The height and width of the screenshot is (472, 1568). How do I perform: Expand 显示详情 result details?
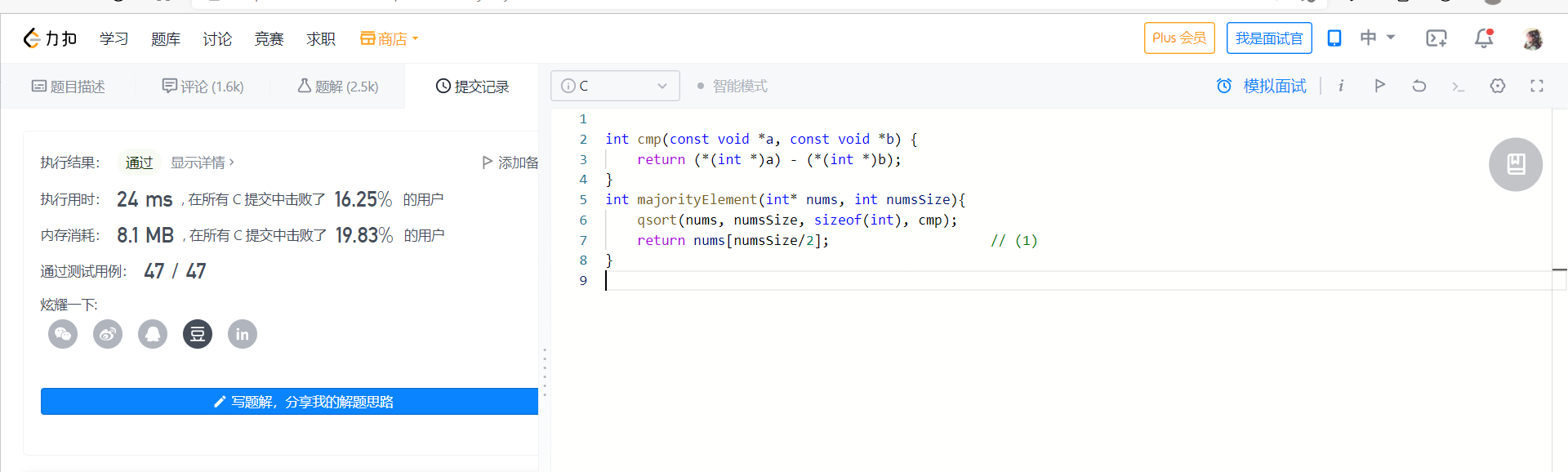(x=202, y=163)
